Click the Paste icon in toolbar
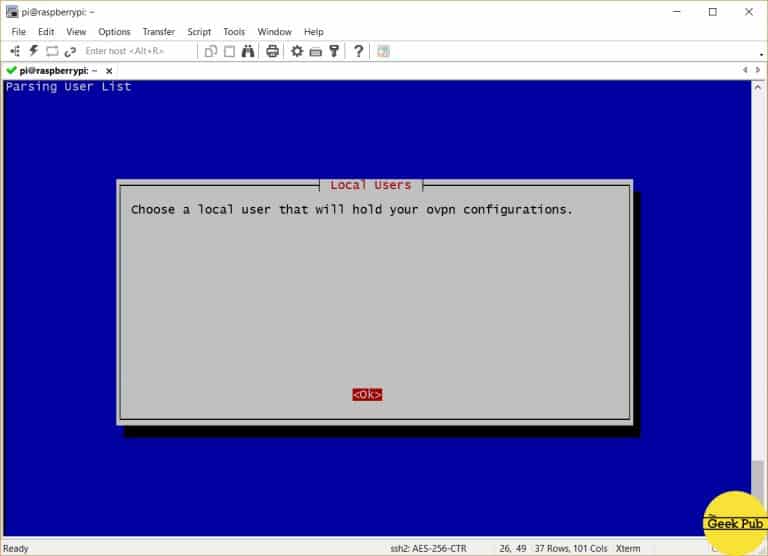This screenshot has height=556, width=768. tap(229, 51)
